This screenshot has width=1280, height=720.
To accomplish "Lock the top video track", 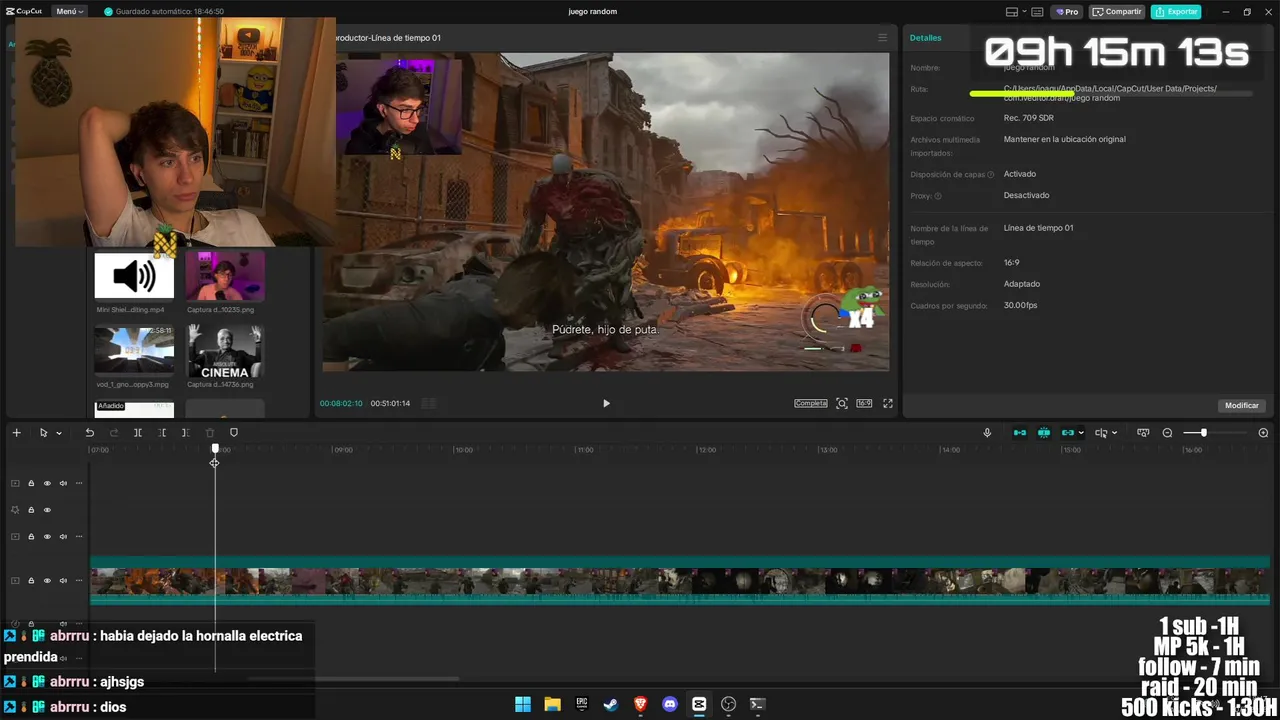I will click(x=31, y=484).
